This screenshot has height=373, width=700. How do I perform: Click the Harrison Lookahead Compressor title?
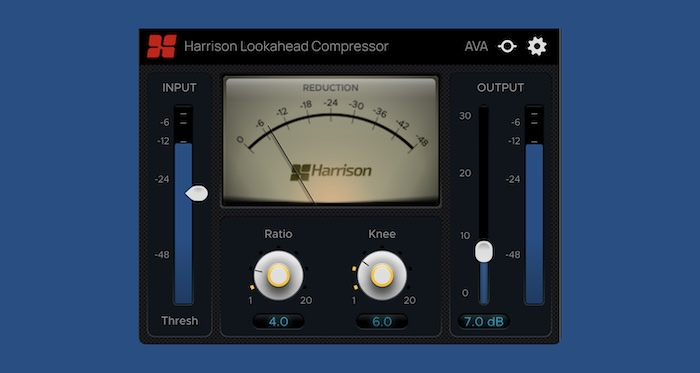[x=286, y=46]
